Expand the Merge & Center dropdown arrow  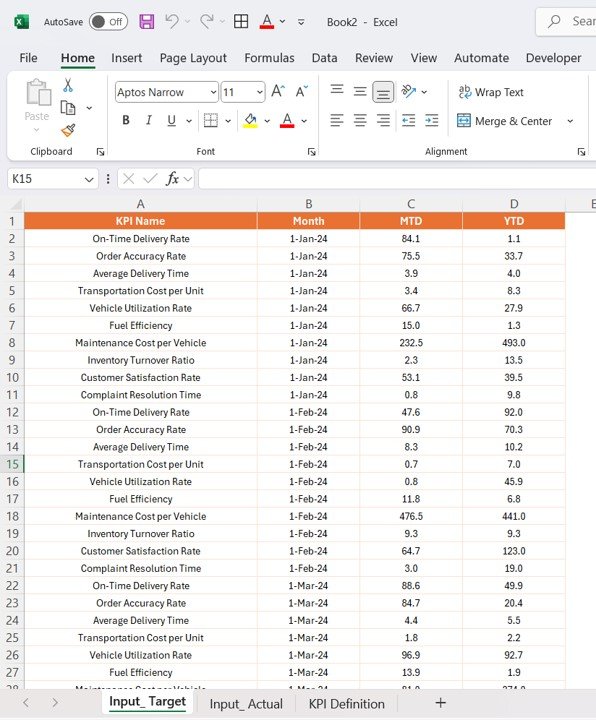point(570,121)
